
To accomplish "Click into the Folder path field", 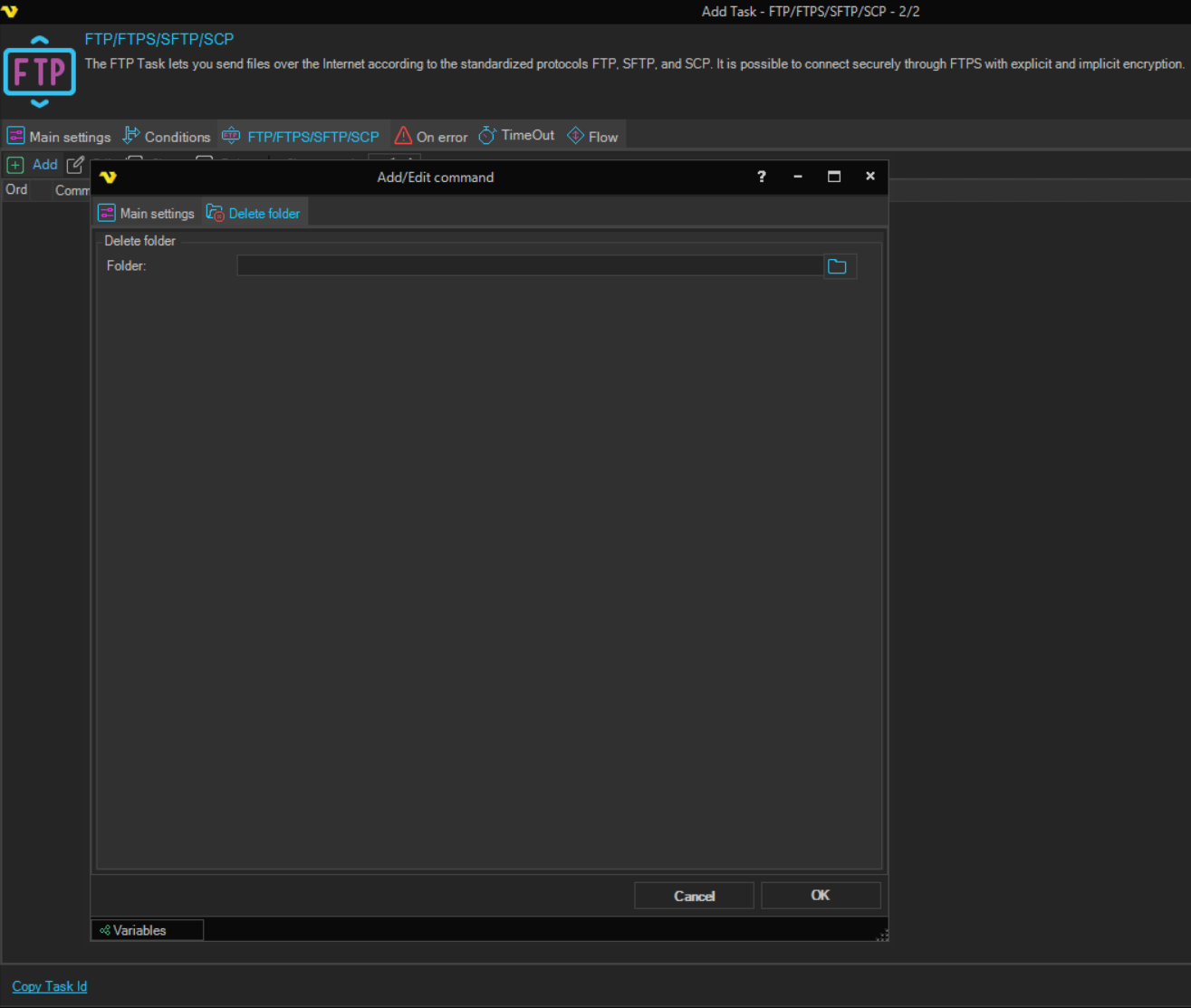I will click(x=529, y=265).
